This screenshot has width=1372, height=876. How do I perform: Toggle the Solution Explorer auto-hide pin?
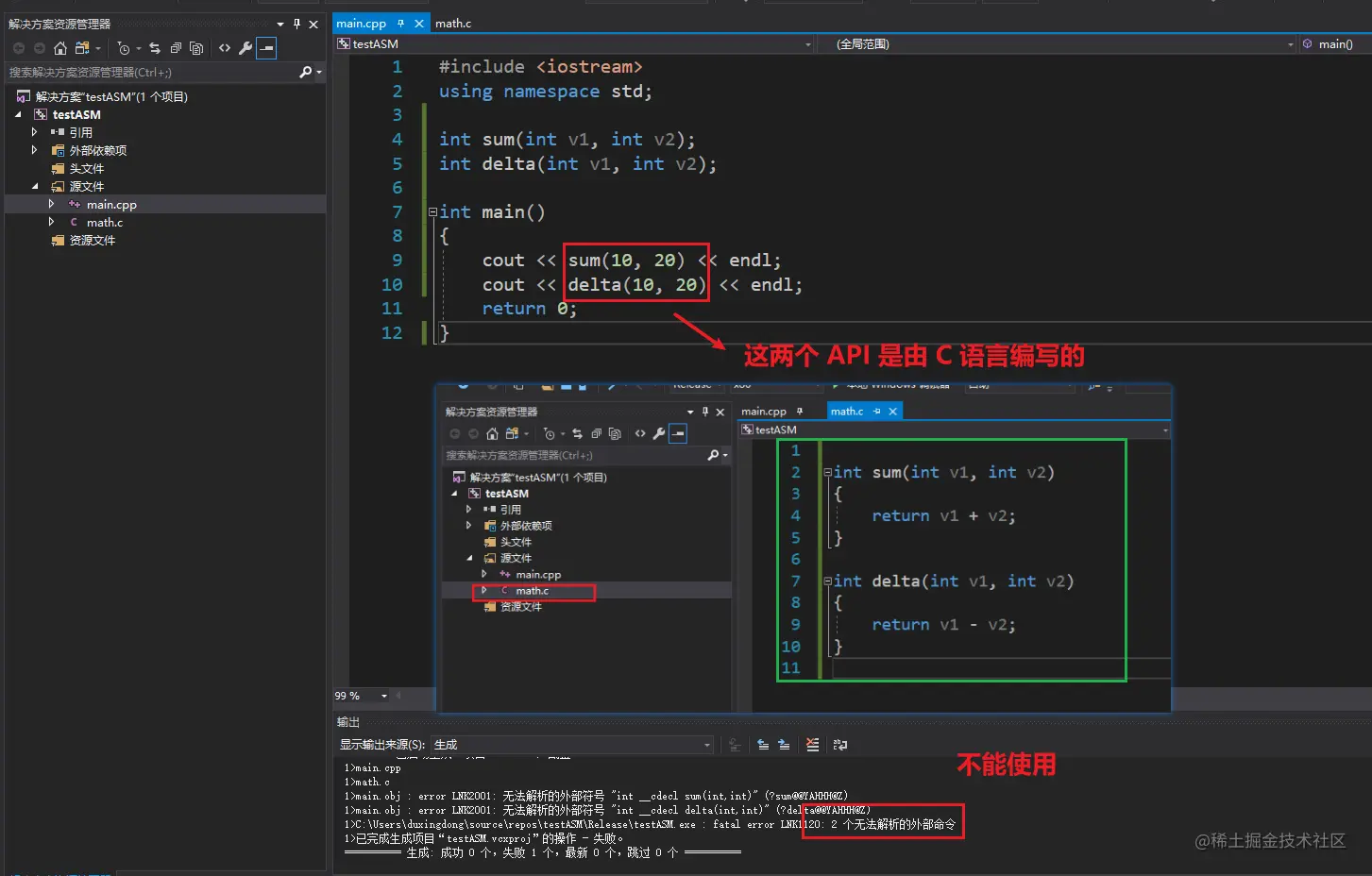tap(296, 24)
